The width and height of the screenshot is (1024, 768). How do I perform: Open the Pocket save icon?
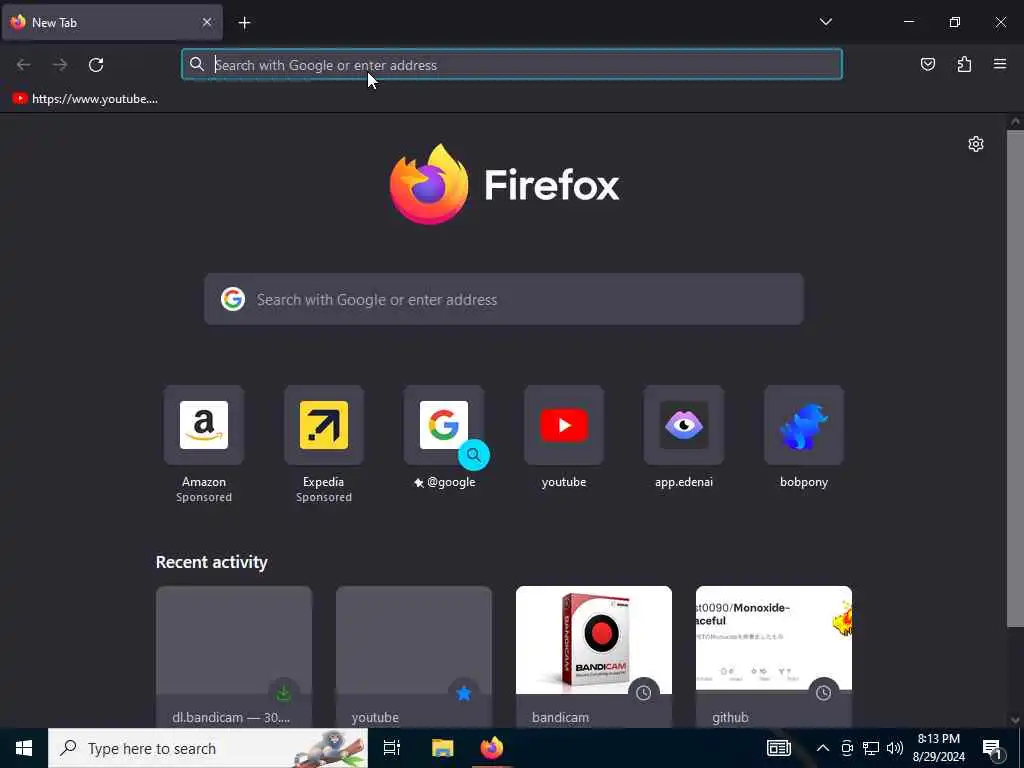[x=927, y=64]
